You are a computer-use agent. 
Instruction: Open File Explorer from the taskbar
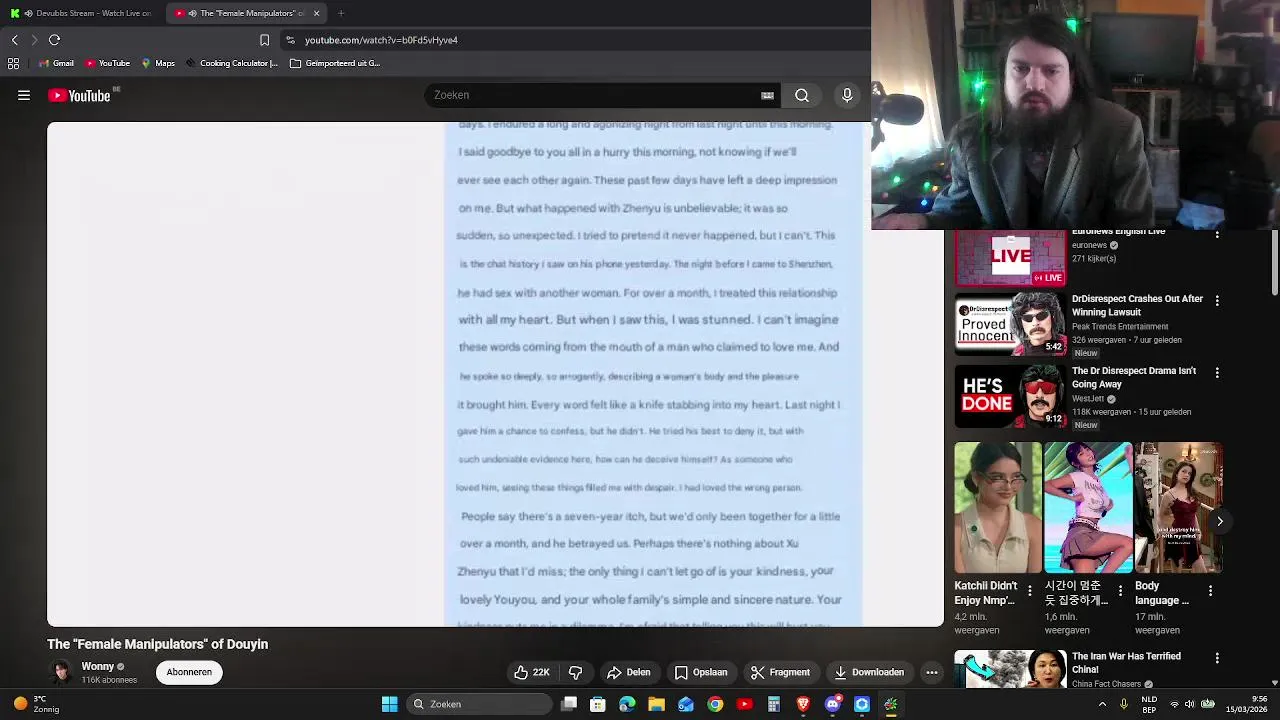656,704
